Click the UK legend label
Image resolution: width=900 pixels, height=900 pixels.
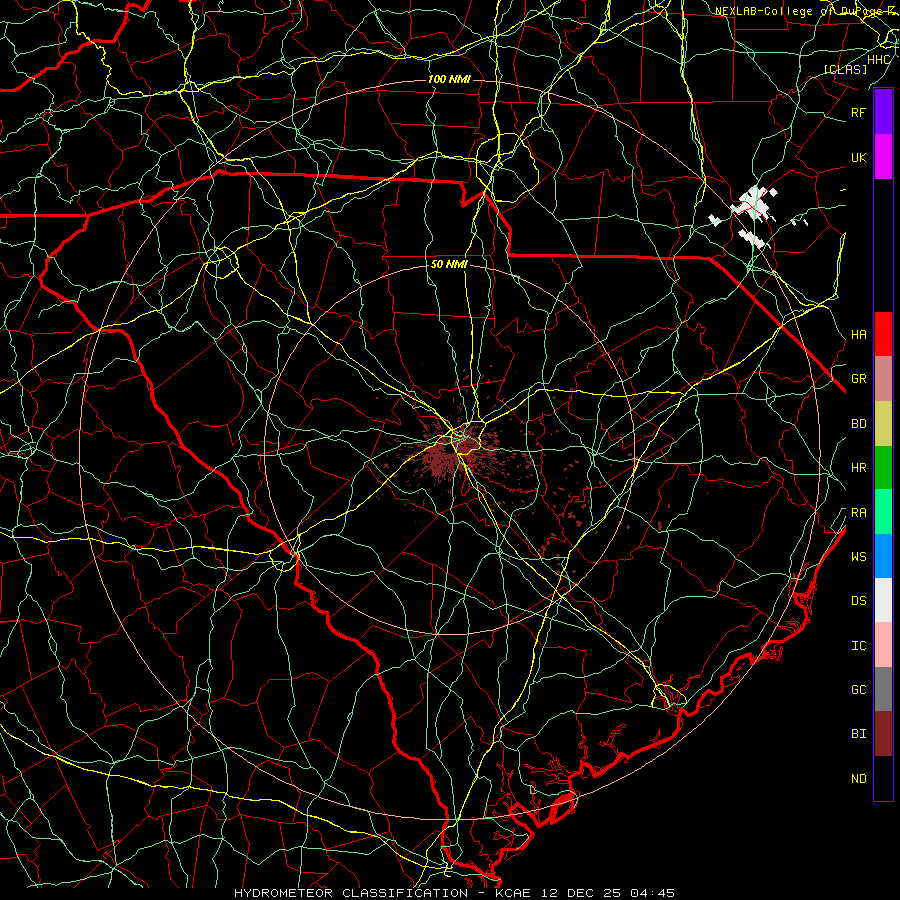click(x=858, y=158)
